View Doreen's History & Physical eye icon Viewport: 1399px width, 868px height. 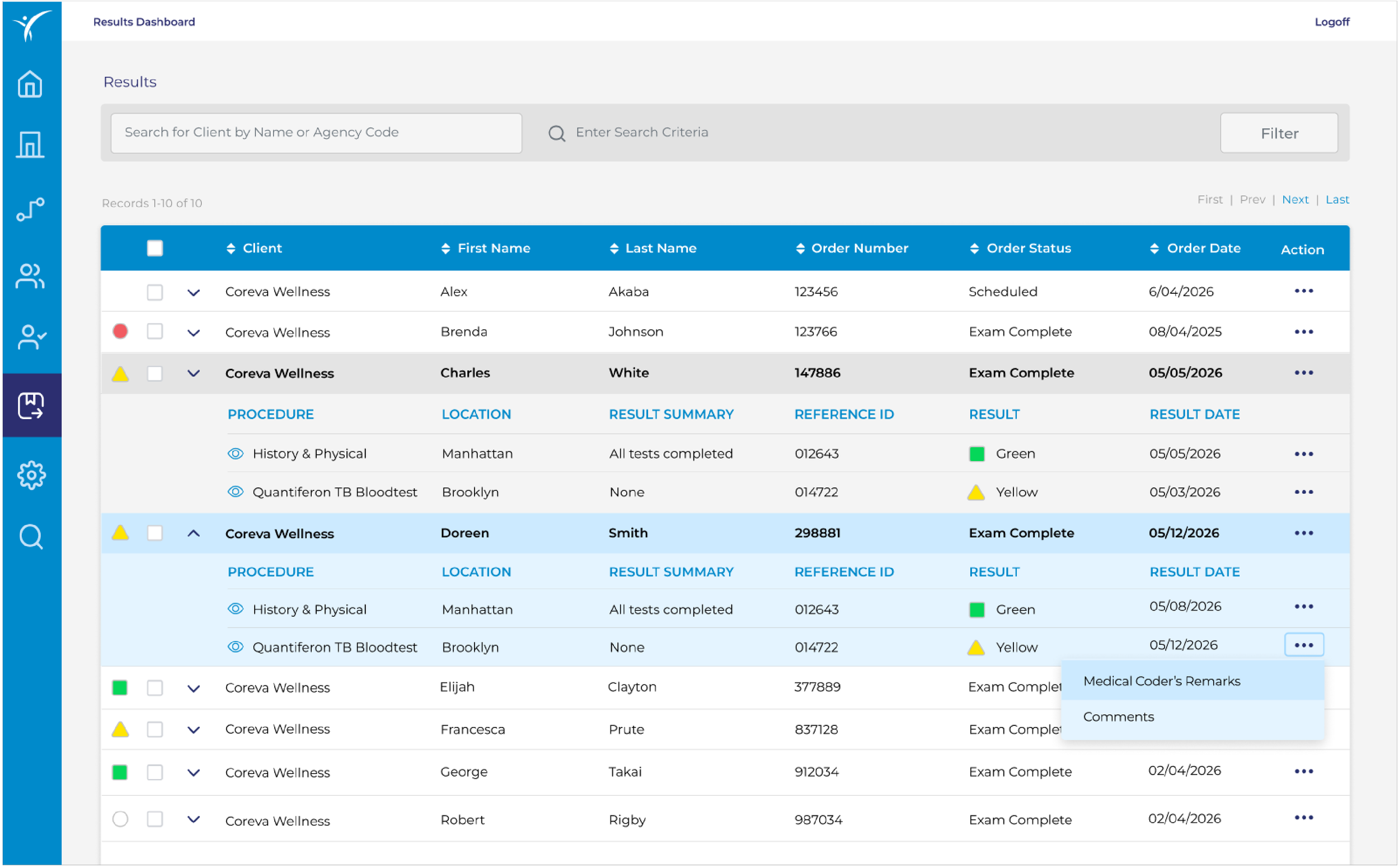(x=236, y=608)
